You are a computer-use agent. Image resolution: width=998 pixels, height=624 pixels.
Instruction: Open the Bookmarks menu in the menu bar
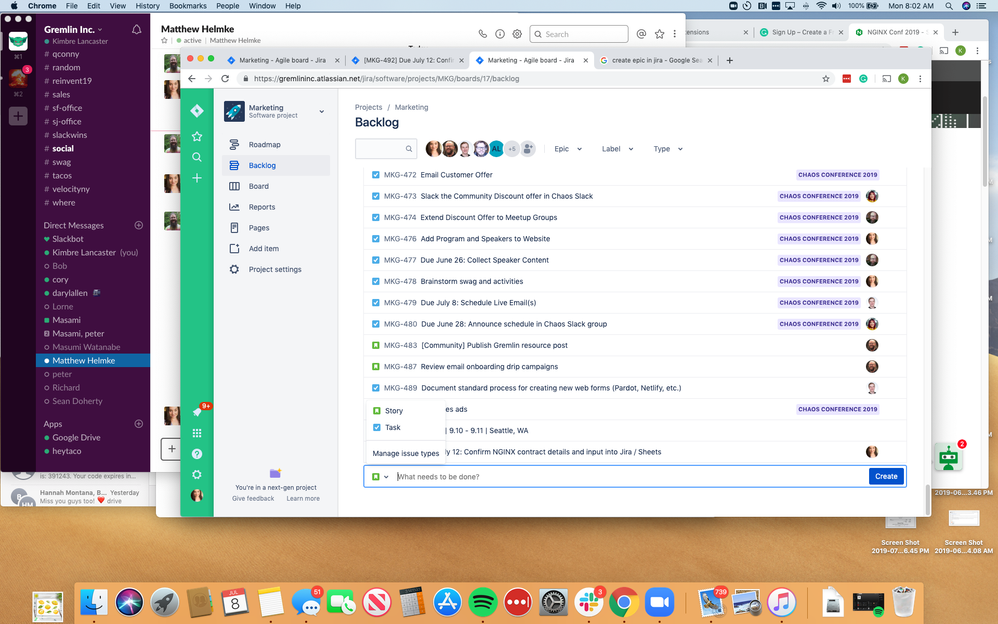pos(188,5)
